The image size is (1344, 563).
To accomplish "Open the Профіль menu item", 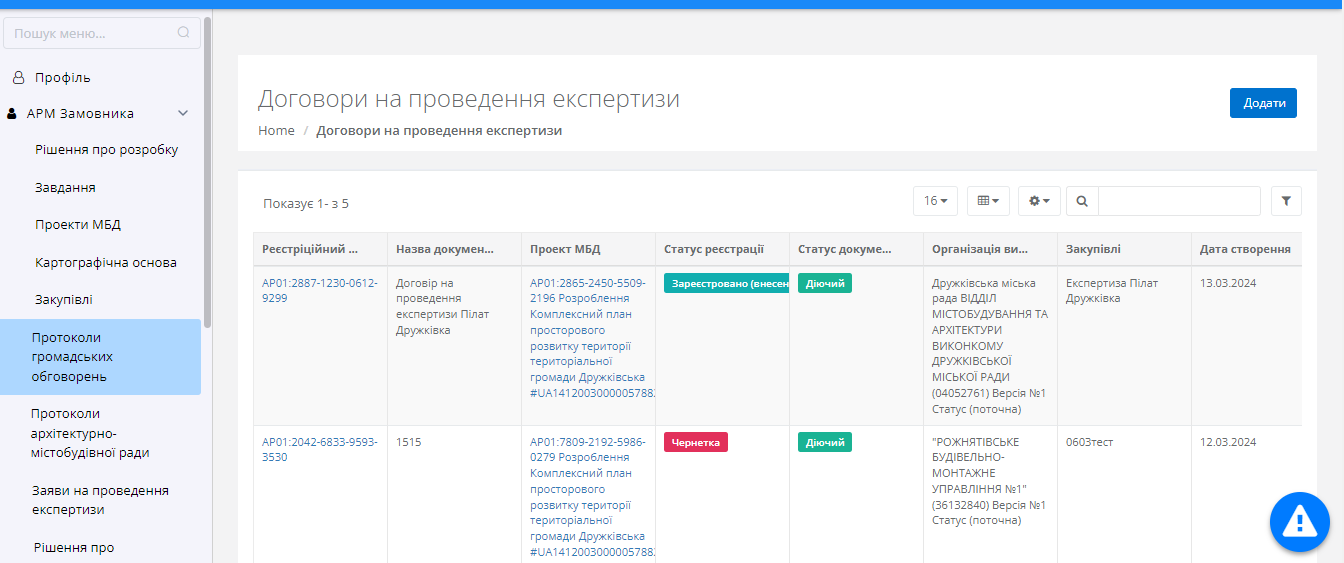I will pos(62,77).
